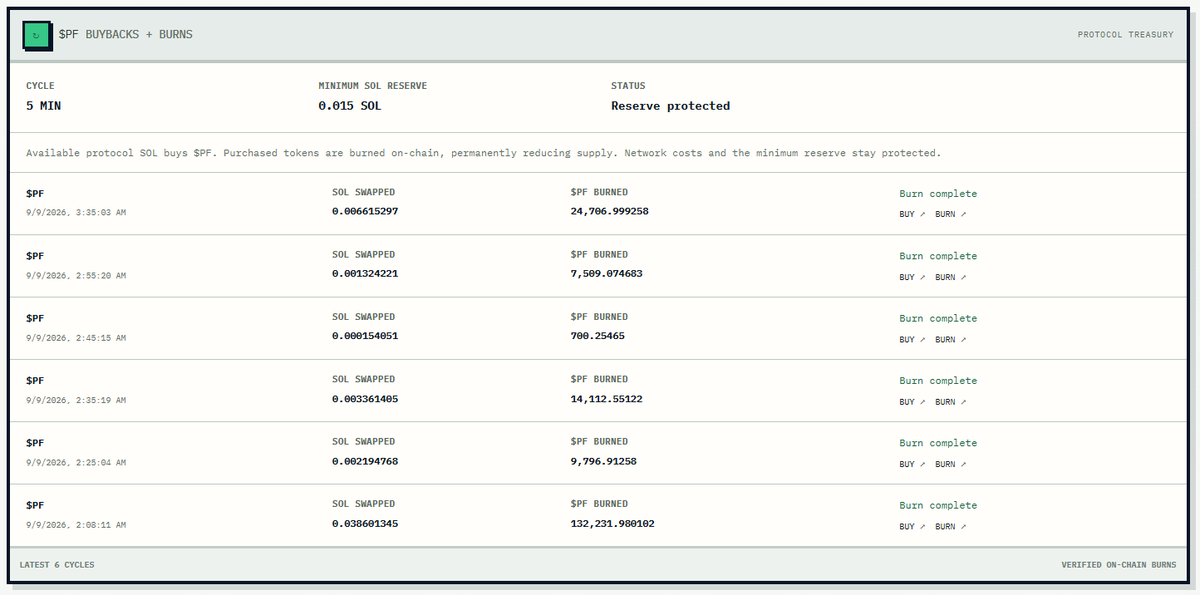
Task: Click the Reserve protected status
Action: [x=671, y=105]
